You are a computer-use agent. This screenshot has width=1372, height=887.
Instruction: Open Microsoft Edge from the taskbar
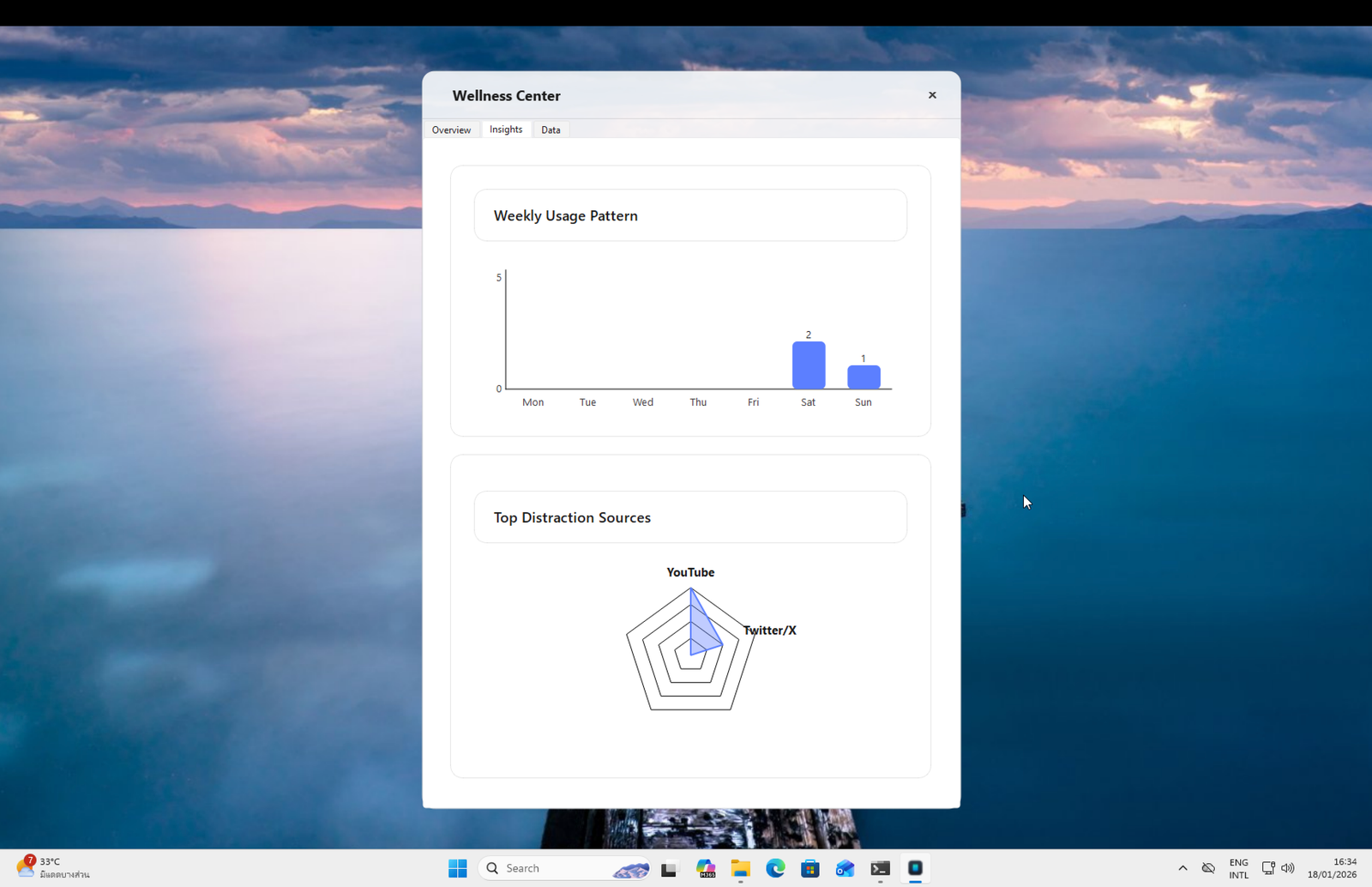tap(775, 868)
